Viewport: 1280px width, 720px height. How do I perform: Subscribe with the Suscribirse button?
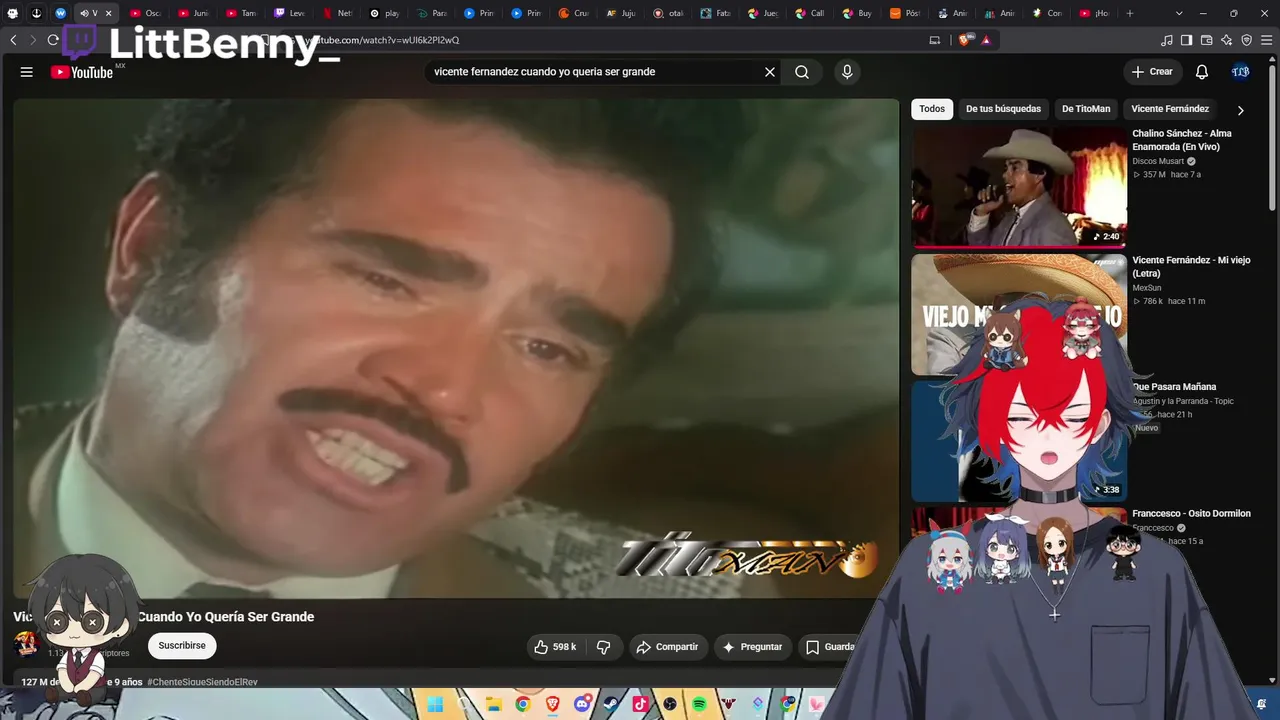tap(182, 646)
